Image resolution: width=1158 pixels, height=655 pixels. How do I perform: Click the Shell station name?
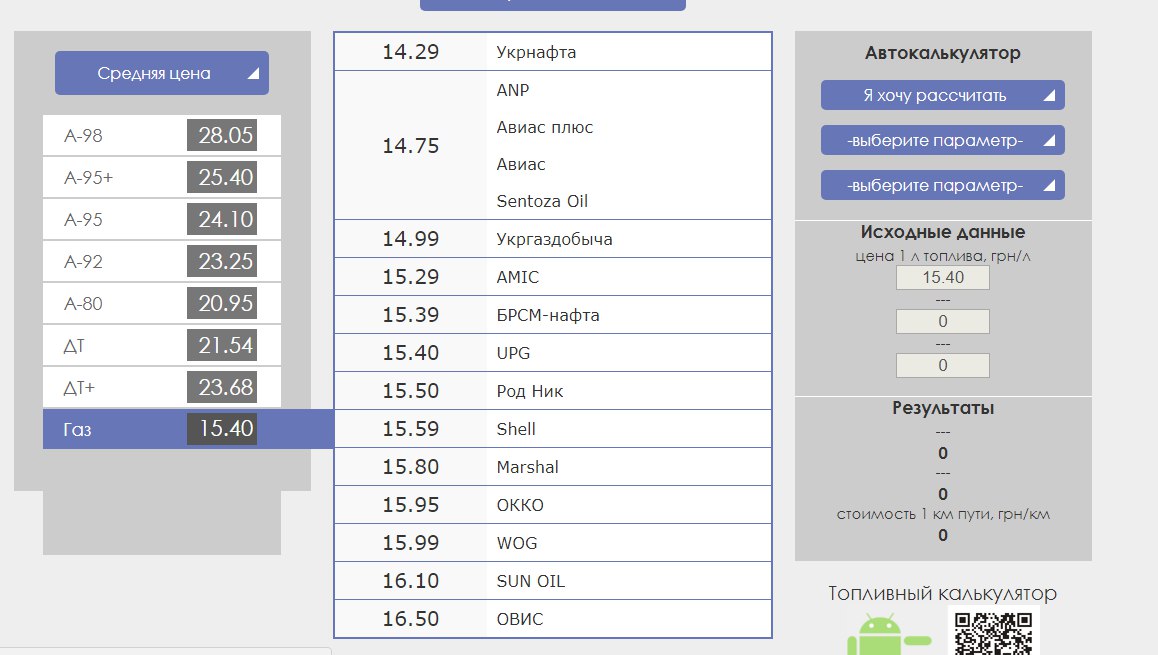(x=515, y=429)
